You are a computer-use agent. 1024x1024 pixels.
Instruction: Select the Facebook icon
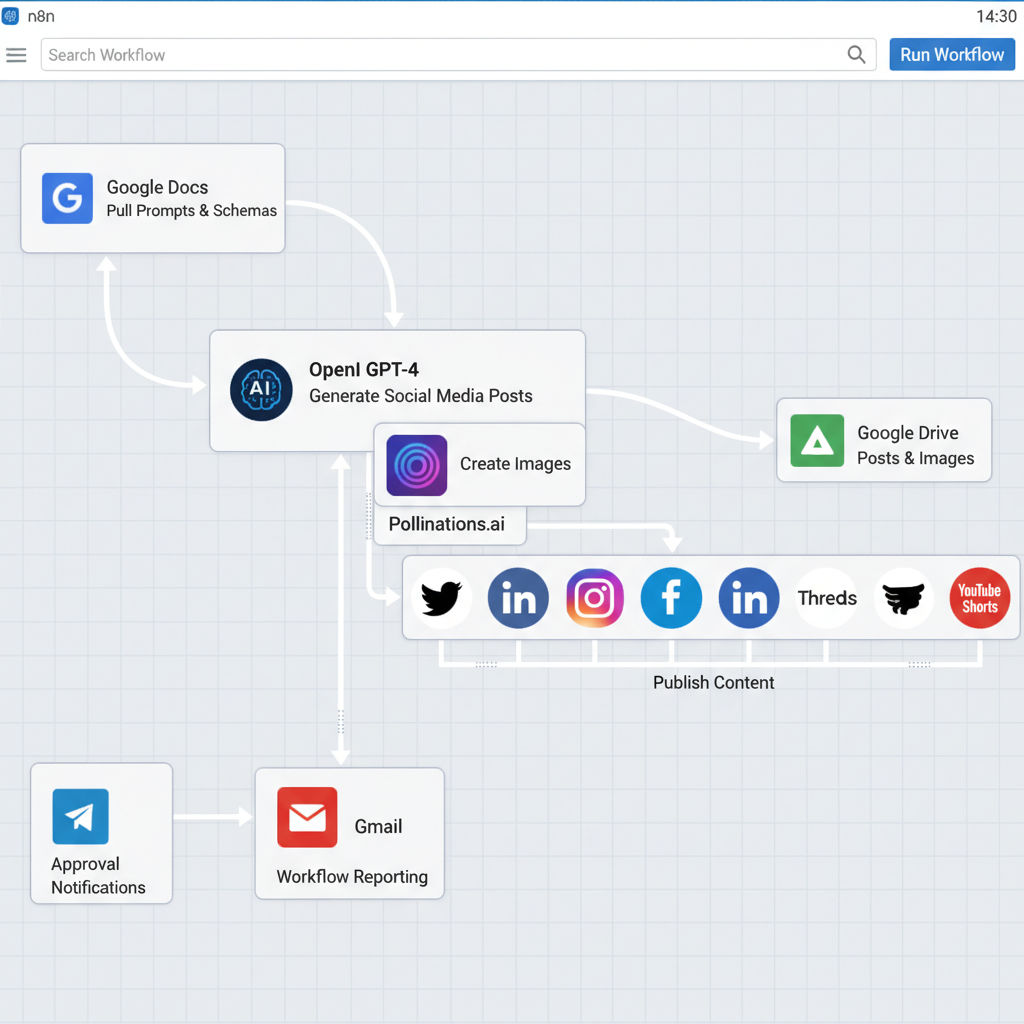[671, 599]
